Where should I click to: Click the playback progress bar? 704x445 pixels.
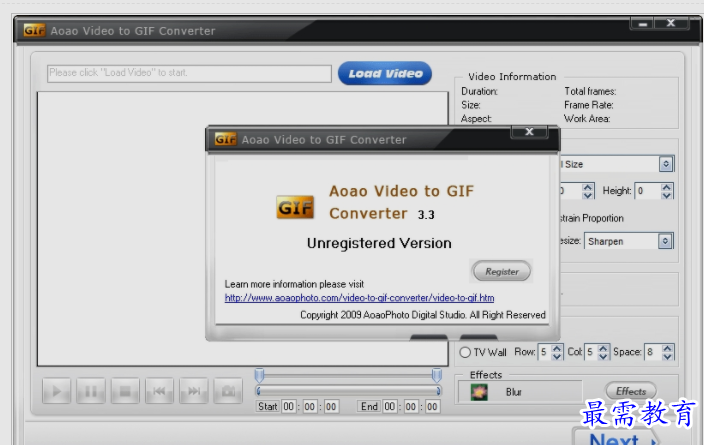click(x=348, y=391)
